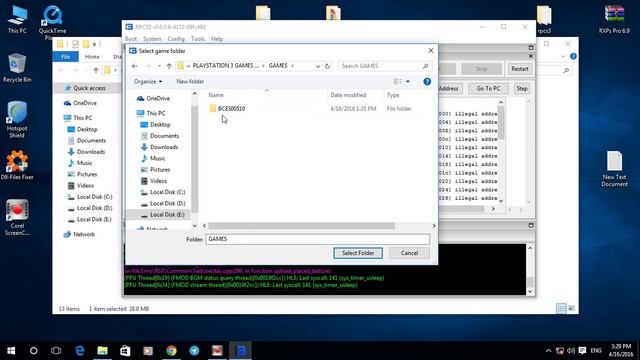The width and height of the screenshot is (640, 360).
Task: Select Documents in dialog navigation pane
Action: tap(164, 136)
